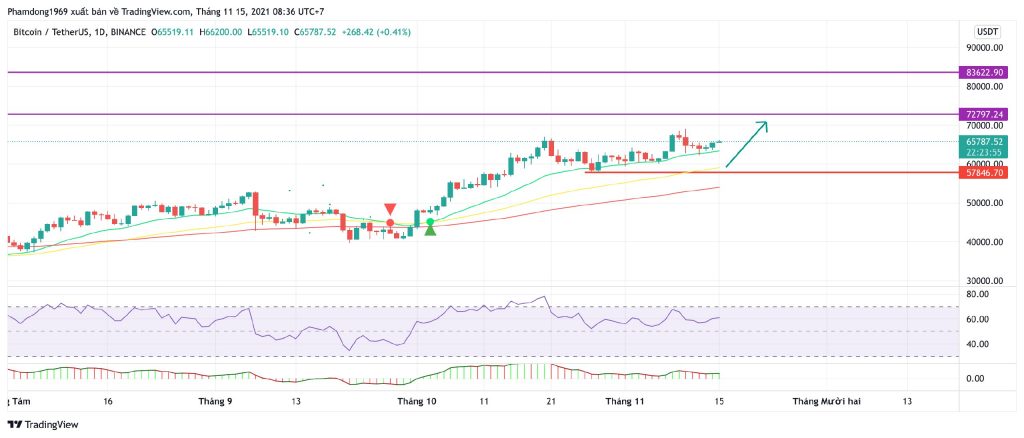
Task: Click the Tháng 10 date on time axis
Action: (417, 401)
